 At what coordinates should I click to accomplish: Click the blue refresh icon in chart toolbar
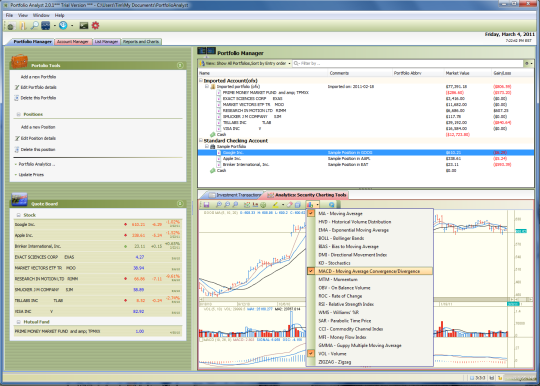point(331,205)
